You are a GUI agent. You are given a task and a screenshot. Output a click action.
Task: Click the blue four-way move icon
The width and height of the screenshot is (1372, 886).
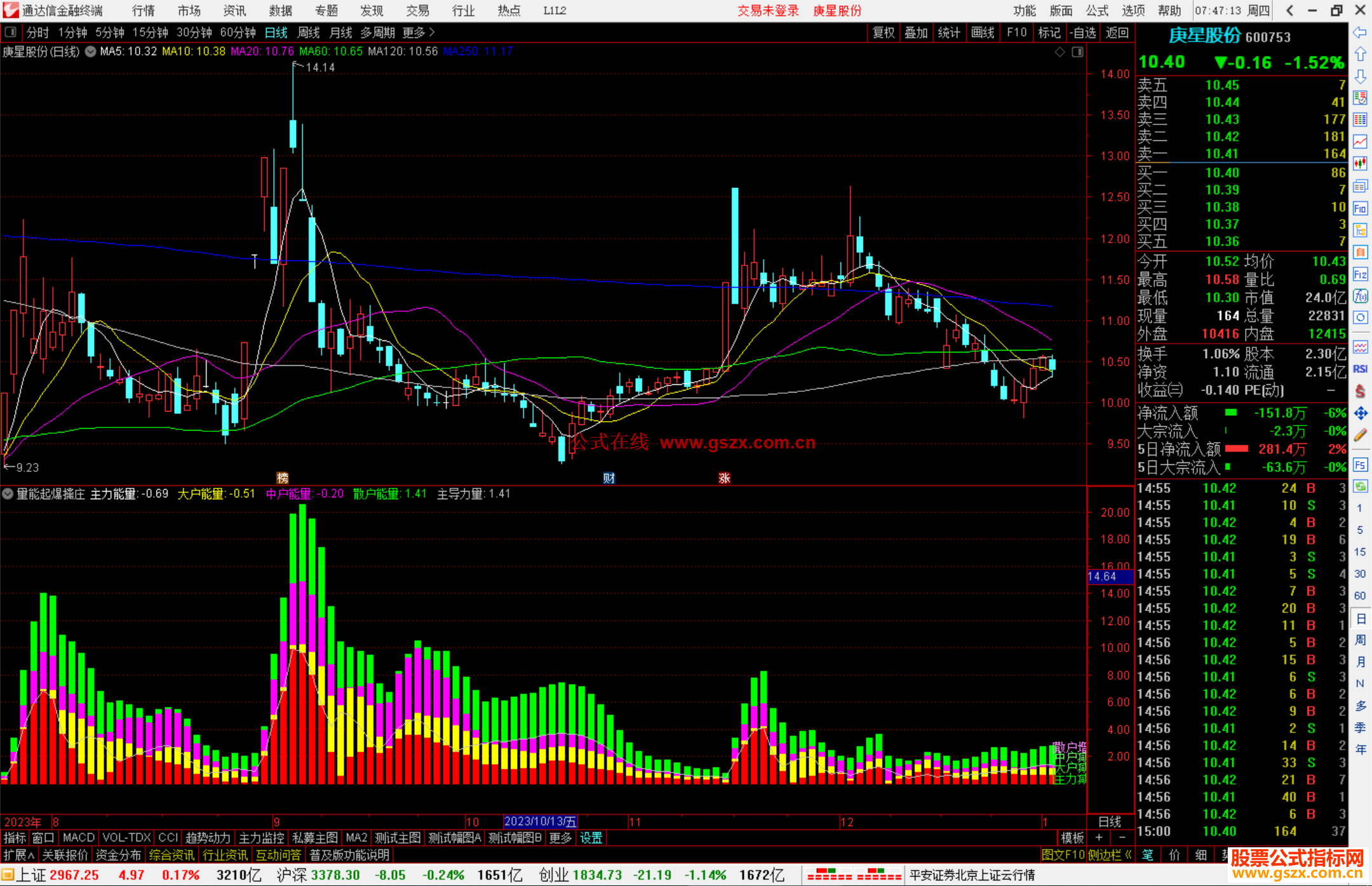1360,413
